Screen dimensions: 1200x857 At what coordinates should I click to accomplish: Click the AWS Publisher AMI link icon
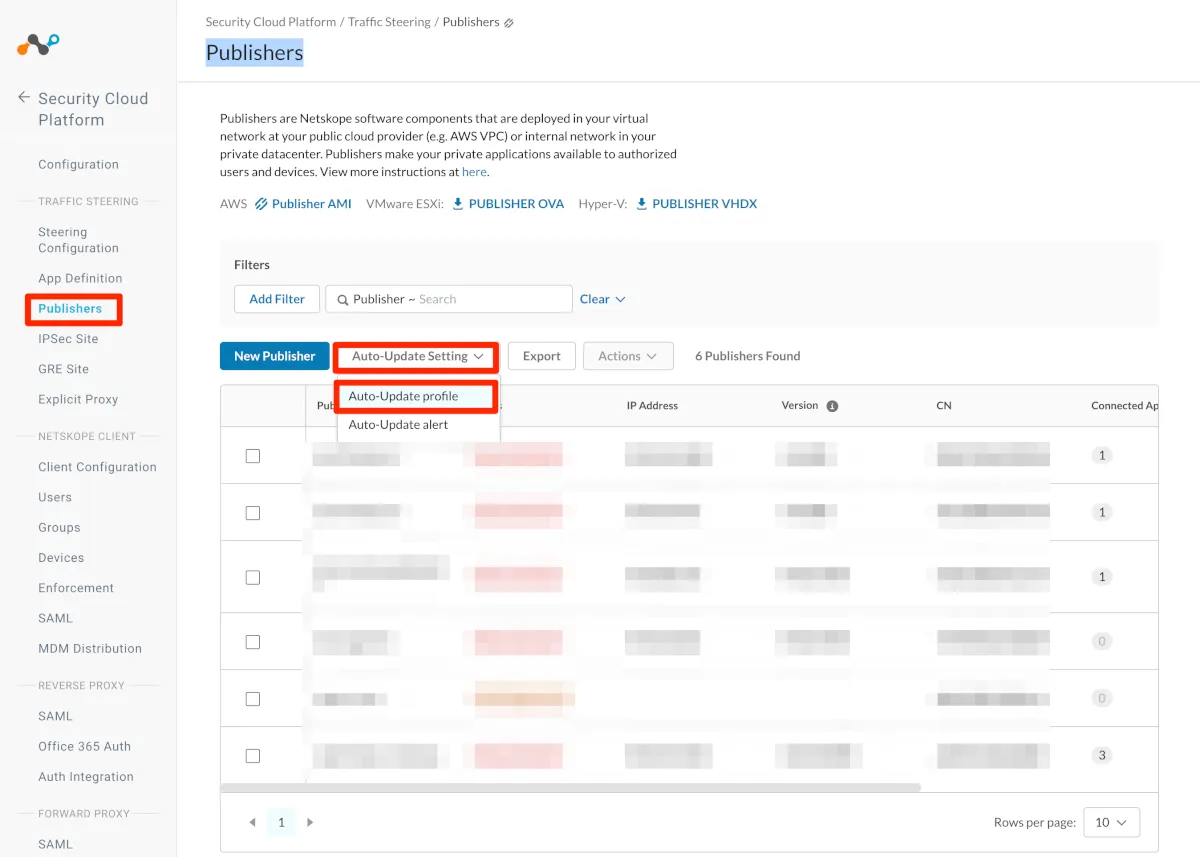(261, 204)
